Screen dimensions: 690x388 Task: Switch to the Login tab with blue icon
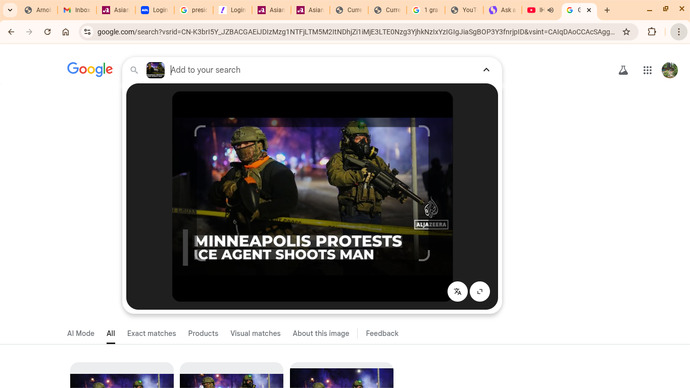point(154,10)
